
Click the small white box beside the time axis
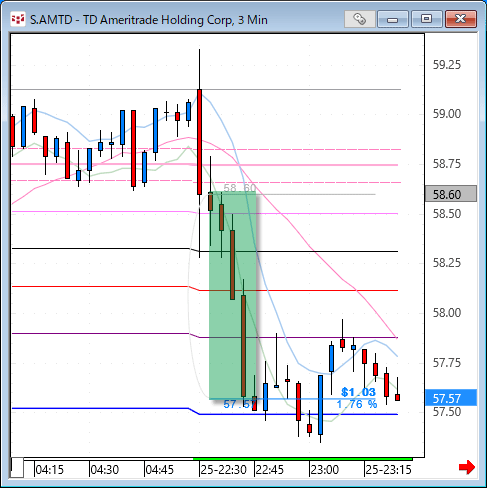[17, 468]
